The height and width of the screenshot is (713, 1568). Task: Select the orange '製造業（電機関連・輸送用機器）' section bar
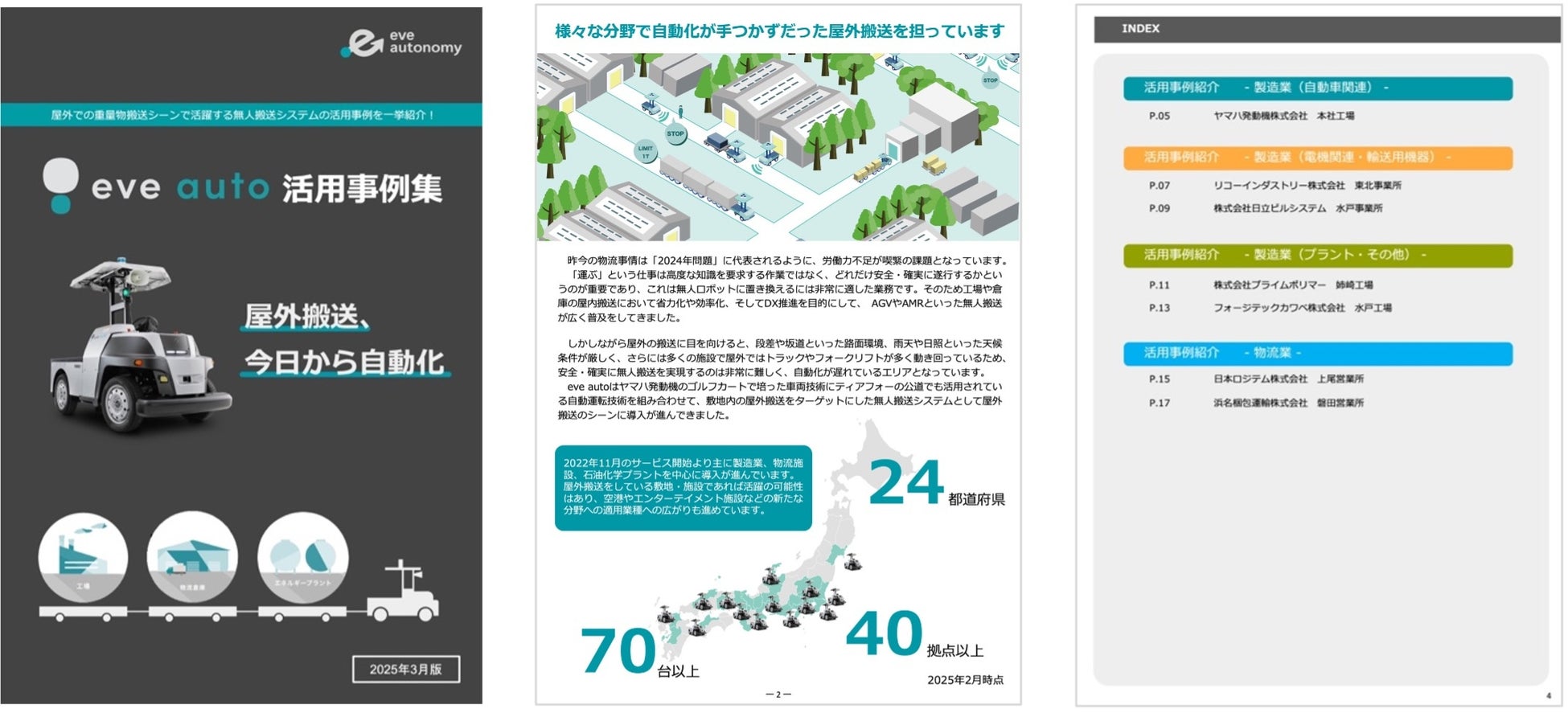(1318, 158)
